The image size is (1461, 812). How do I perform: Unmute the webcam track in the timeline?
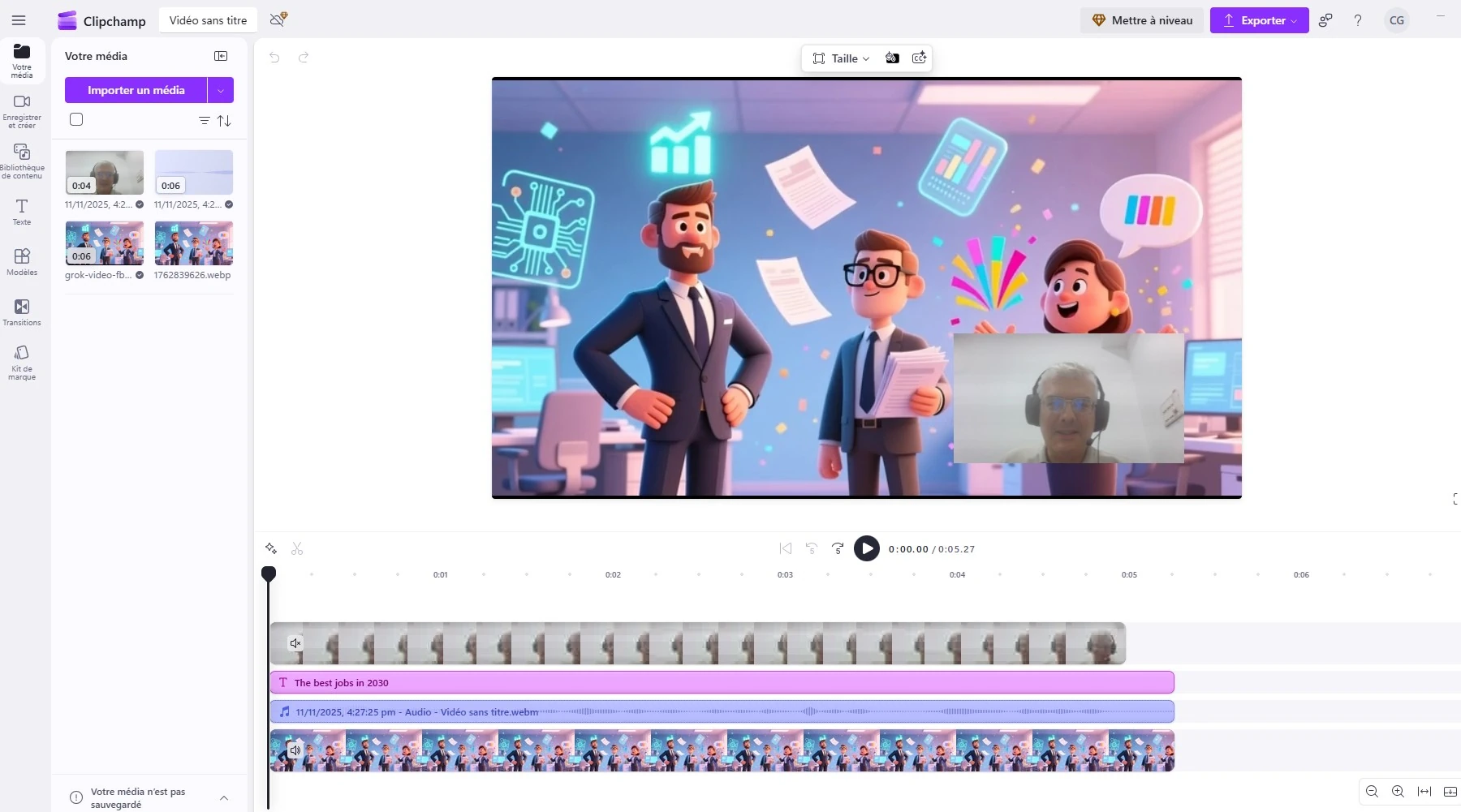click(x=295, y=642)
